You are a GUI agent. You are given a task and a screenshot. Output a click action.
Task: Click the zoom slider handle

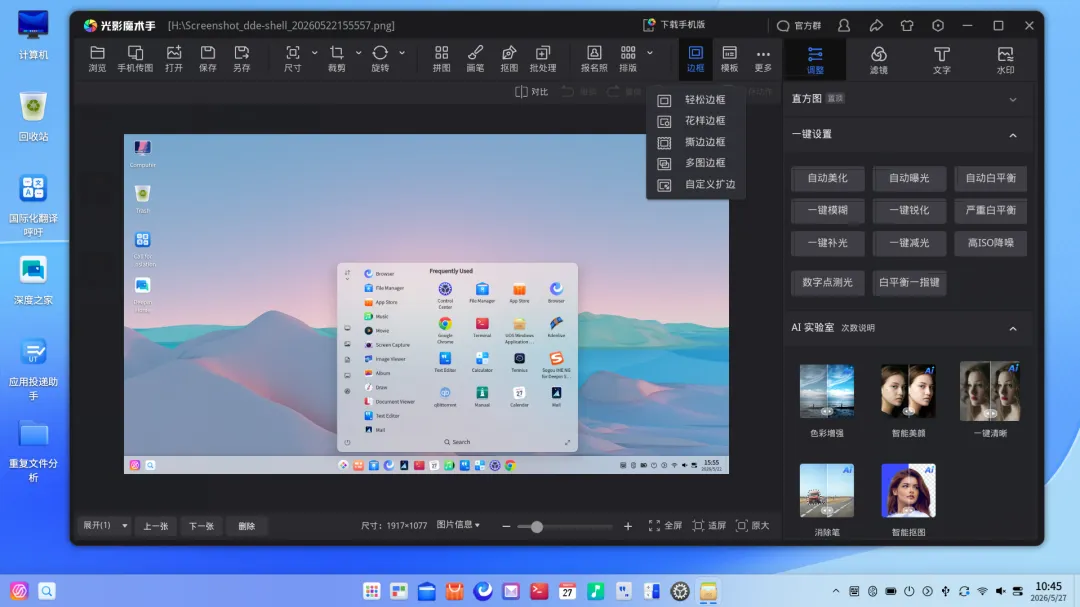537,527
